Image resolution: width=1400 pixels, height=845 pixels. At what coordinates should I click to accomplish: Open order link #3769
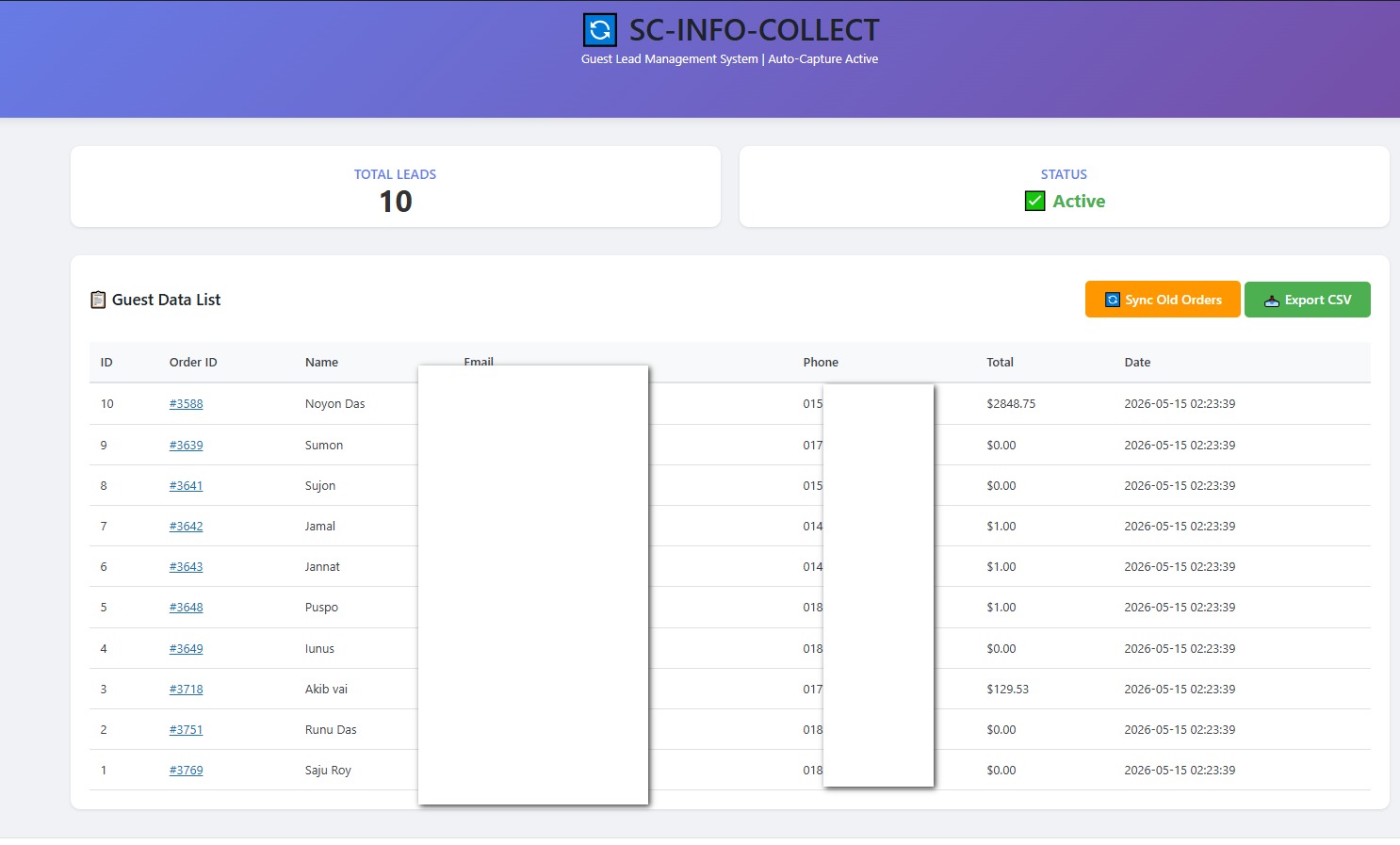pos(186,770)
